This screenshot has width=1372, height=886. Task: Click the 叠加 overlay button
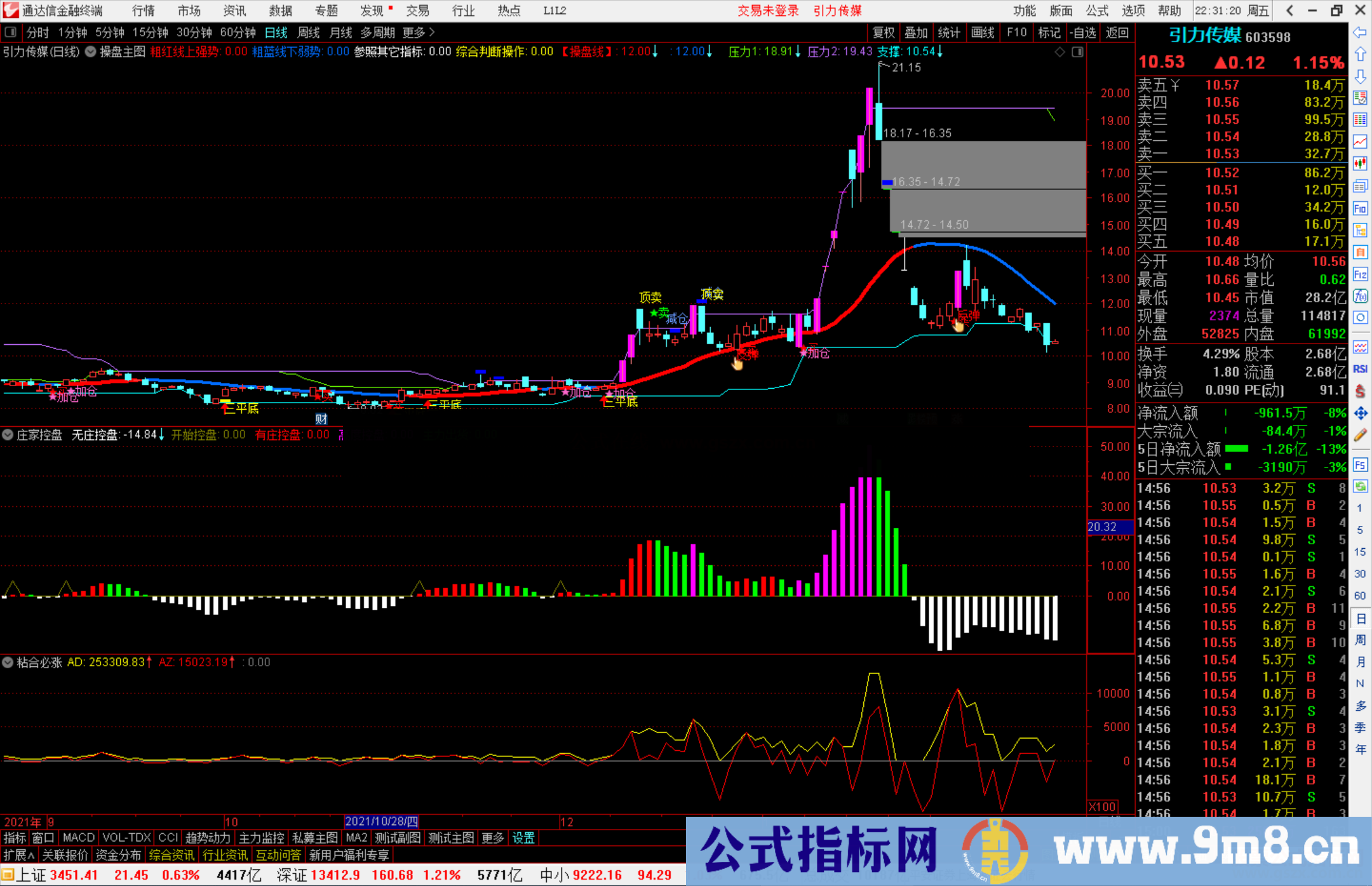pyautogui.click(x=917, y=32)
